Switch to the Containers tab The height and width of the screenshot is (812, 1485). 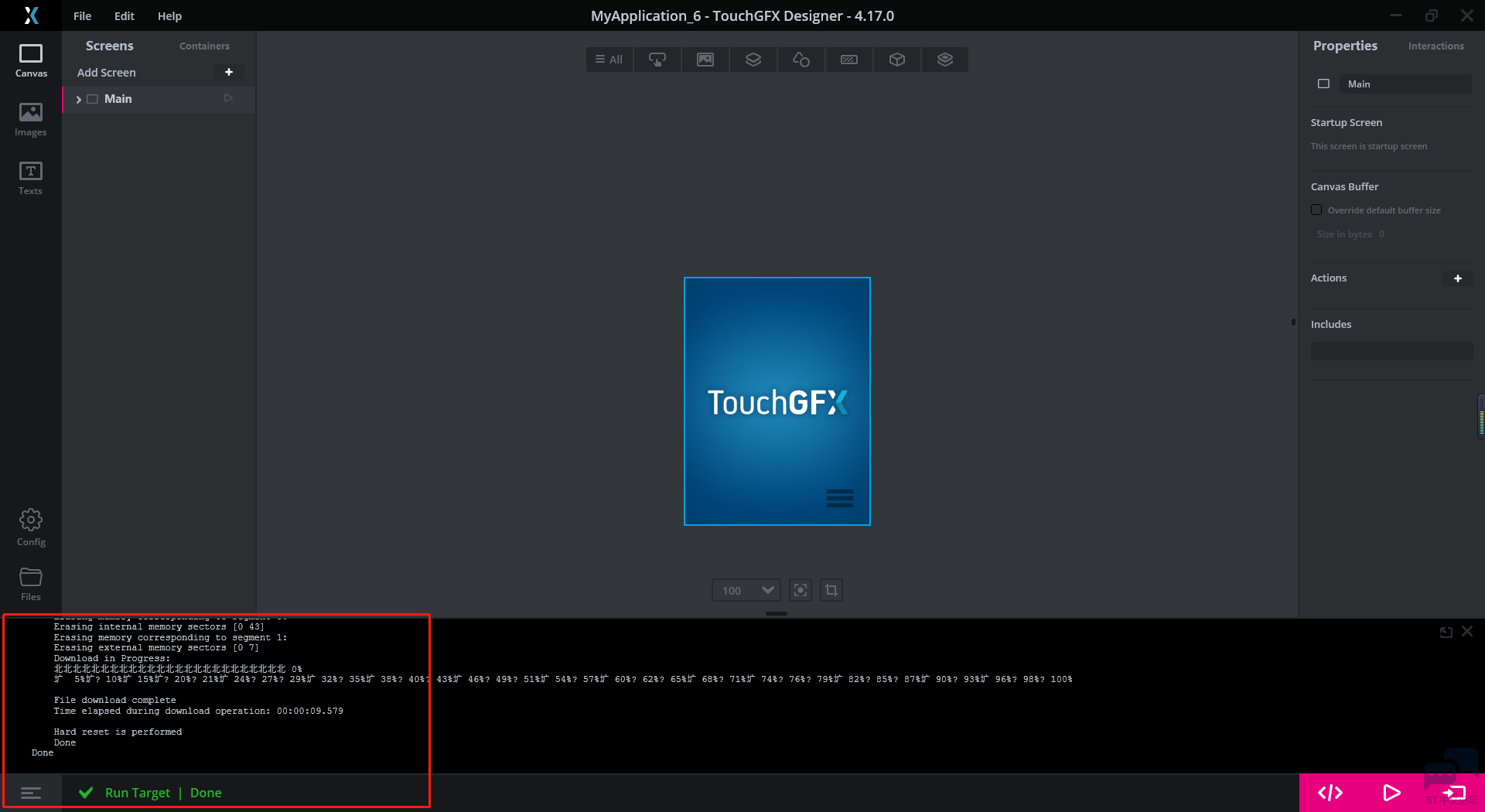coord(204,46)
